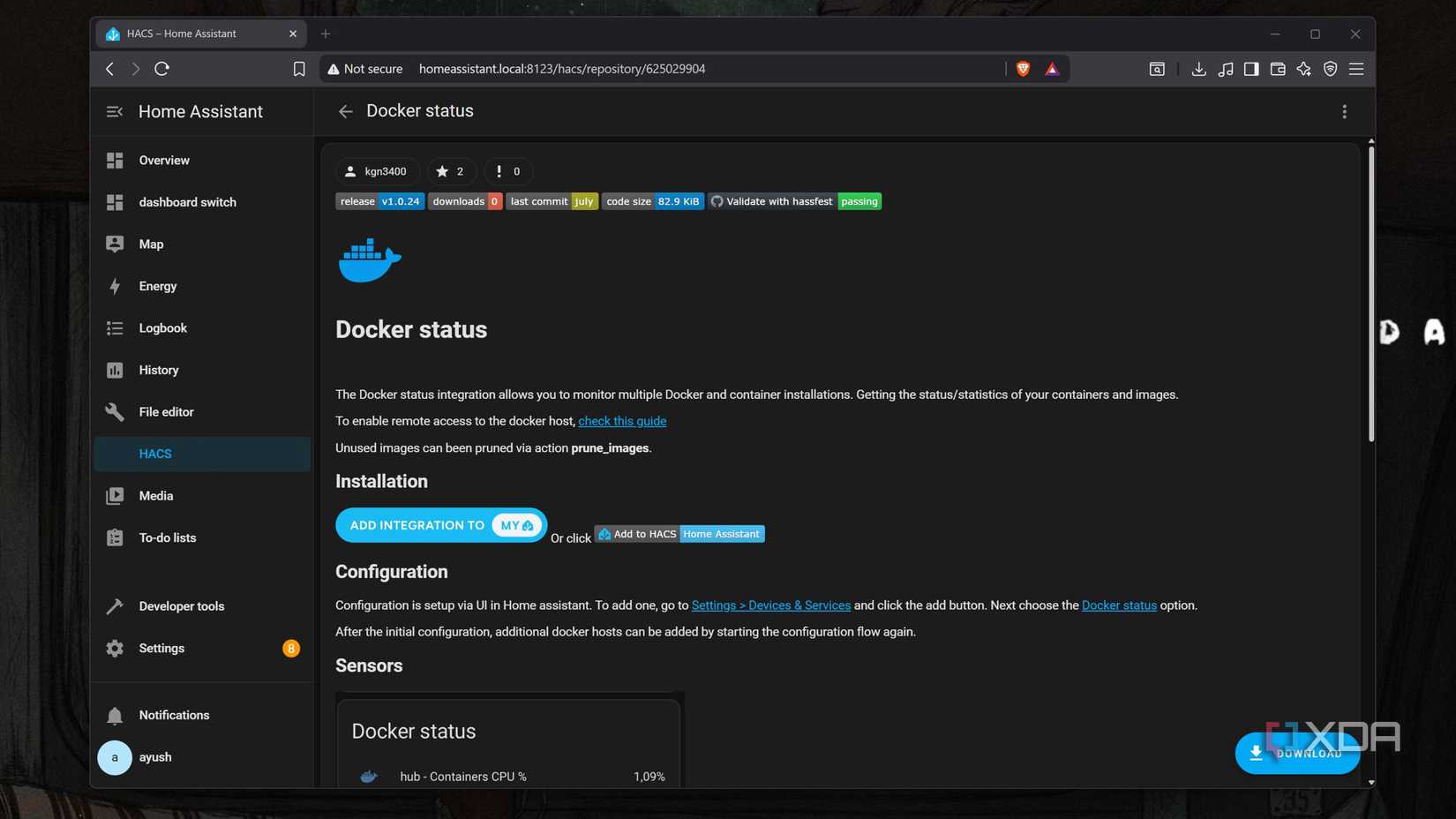Open the Not secure site information dropdown

(x=364, y=68)
